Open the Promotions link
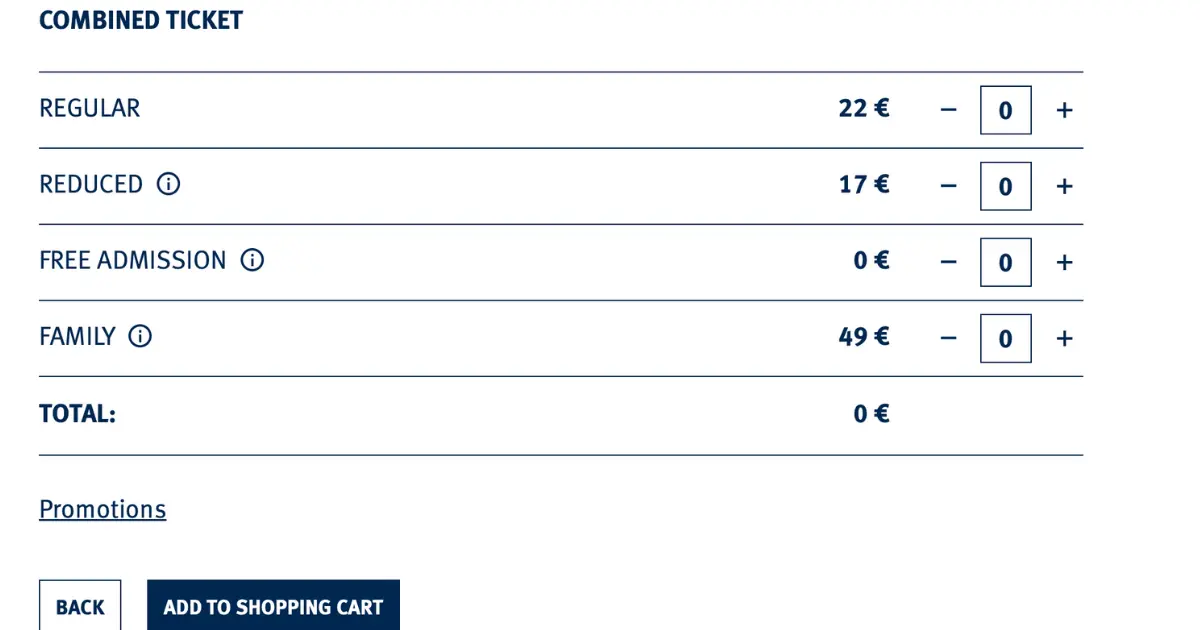 [x=102, y=509]
